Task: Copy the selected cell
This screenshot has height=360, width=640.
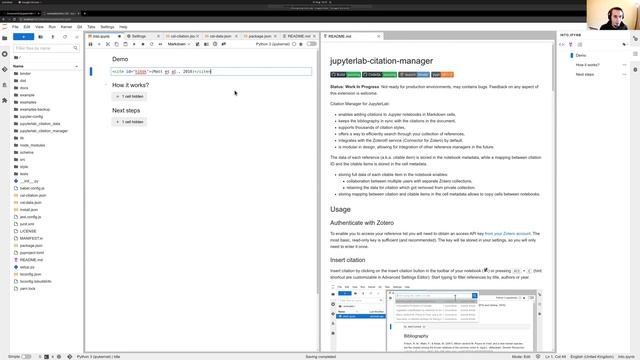Action: tap(116, 44)
